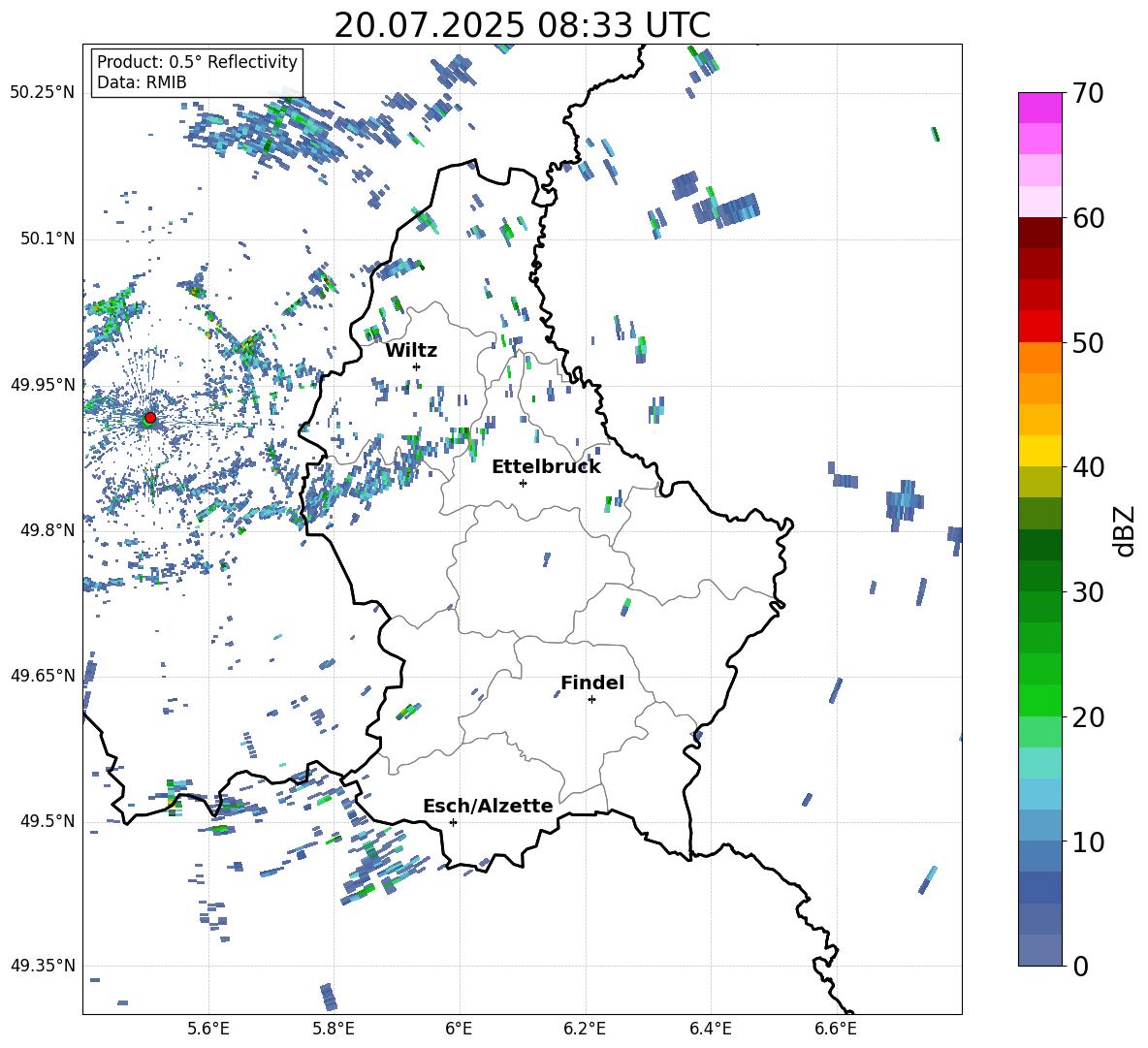Click the 49.95°N latitude label
The image size is (1148, 1048).
click(43, 385)
